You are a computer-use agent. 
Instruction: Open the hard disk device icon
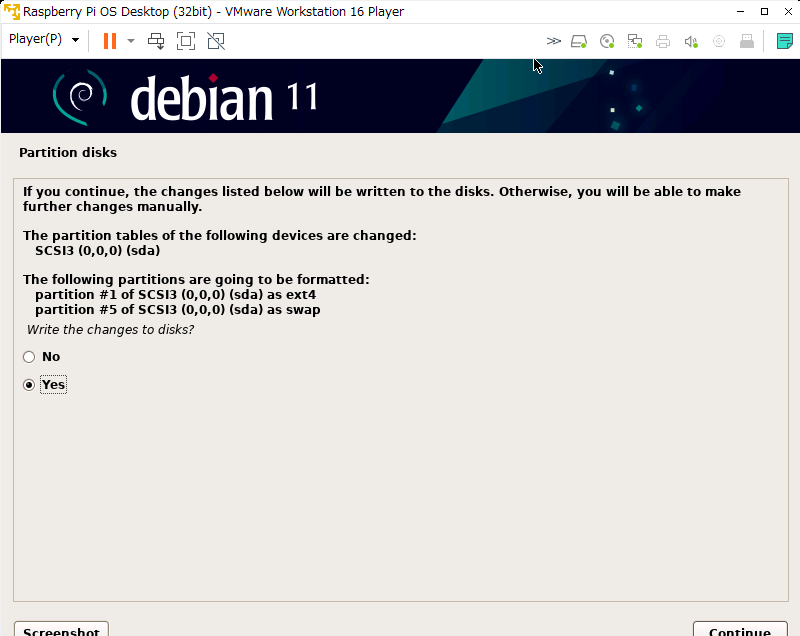pyautogui.click(x=579, y=41)
